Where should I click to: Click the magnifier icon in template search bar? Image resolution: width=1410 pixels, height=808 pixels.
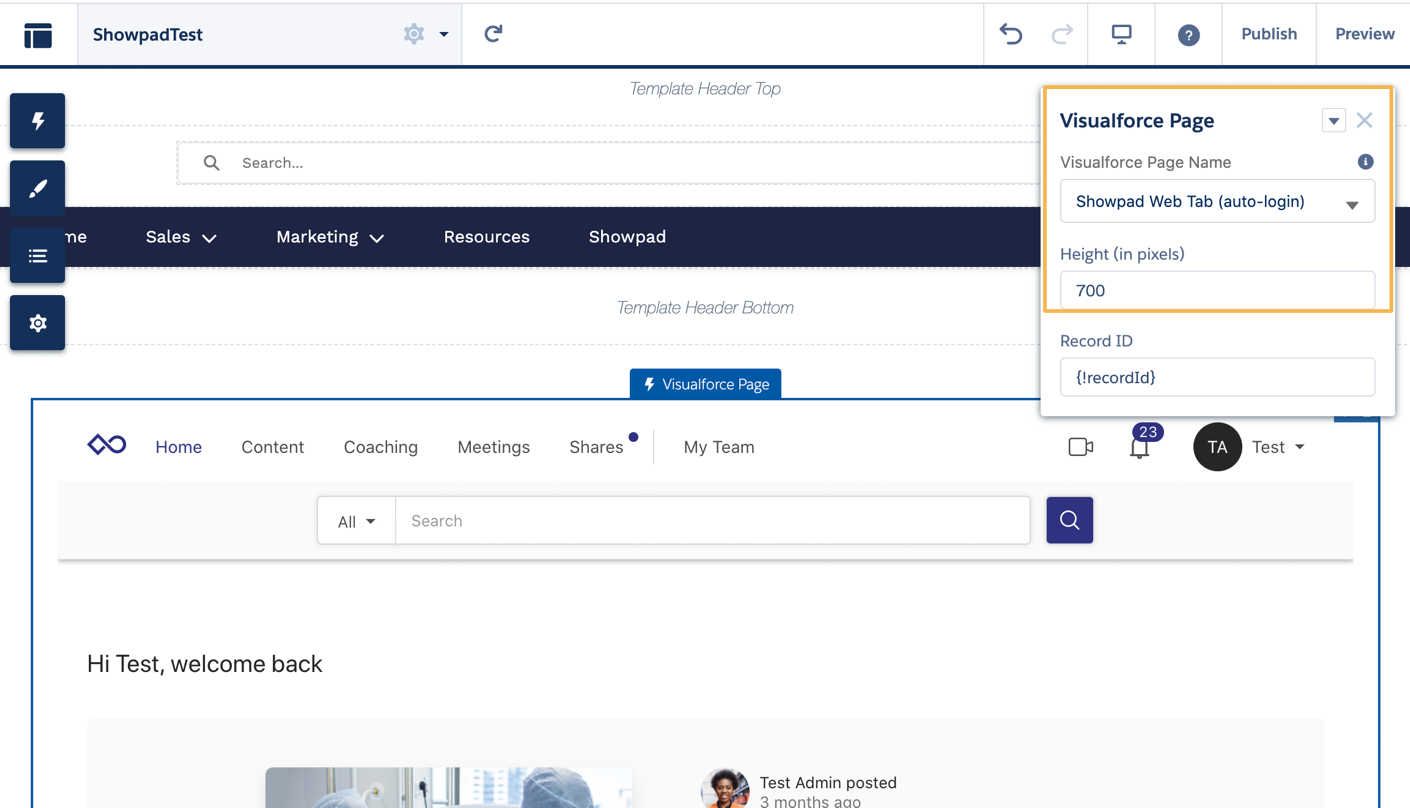[x=211, y=163]
